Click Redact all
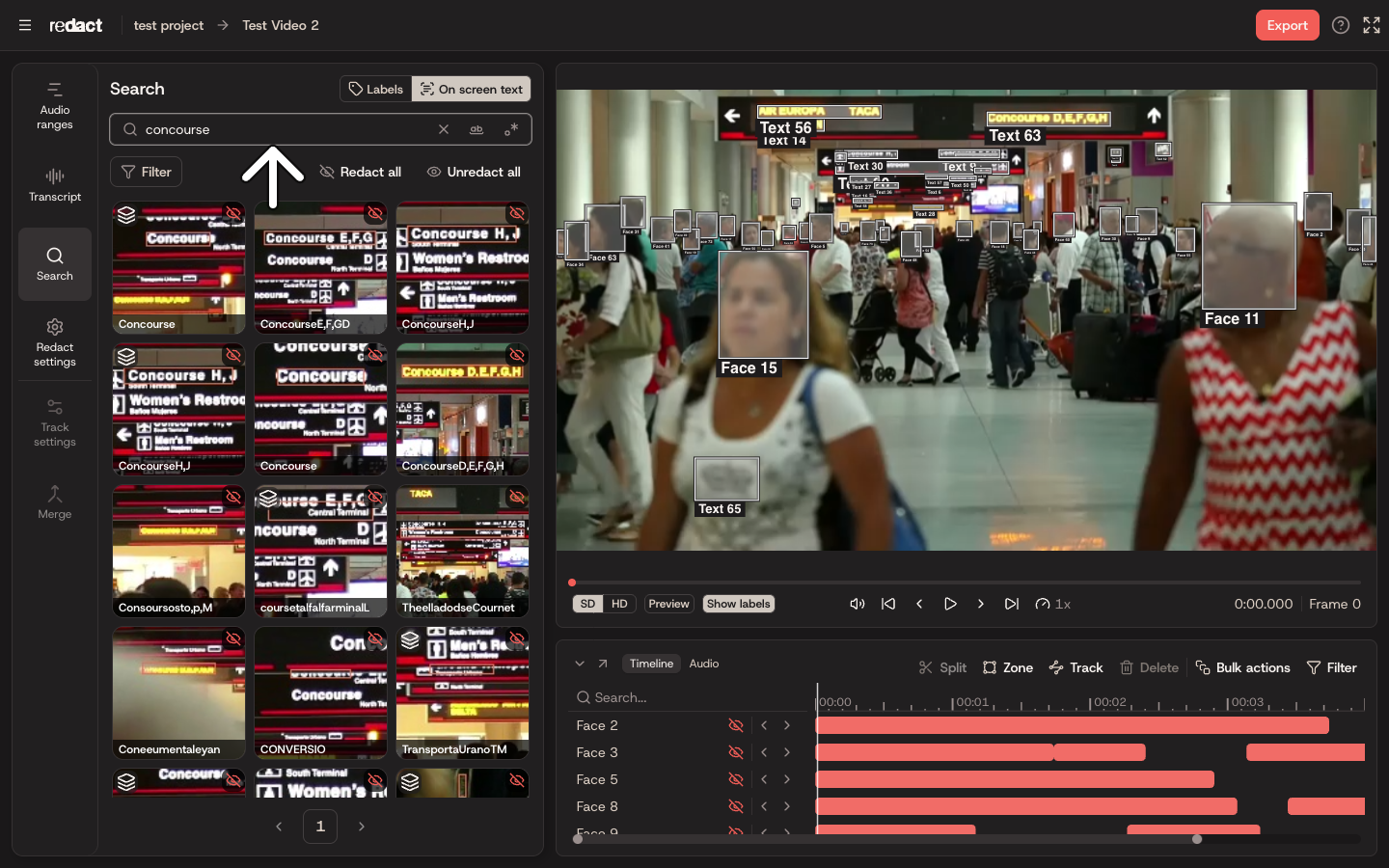 pyautogui.click(x=361, y=172)
